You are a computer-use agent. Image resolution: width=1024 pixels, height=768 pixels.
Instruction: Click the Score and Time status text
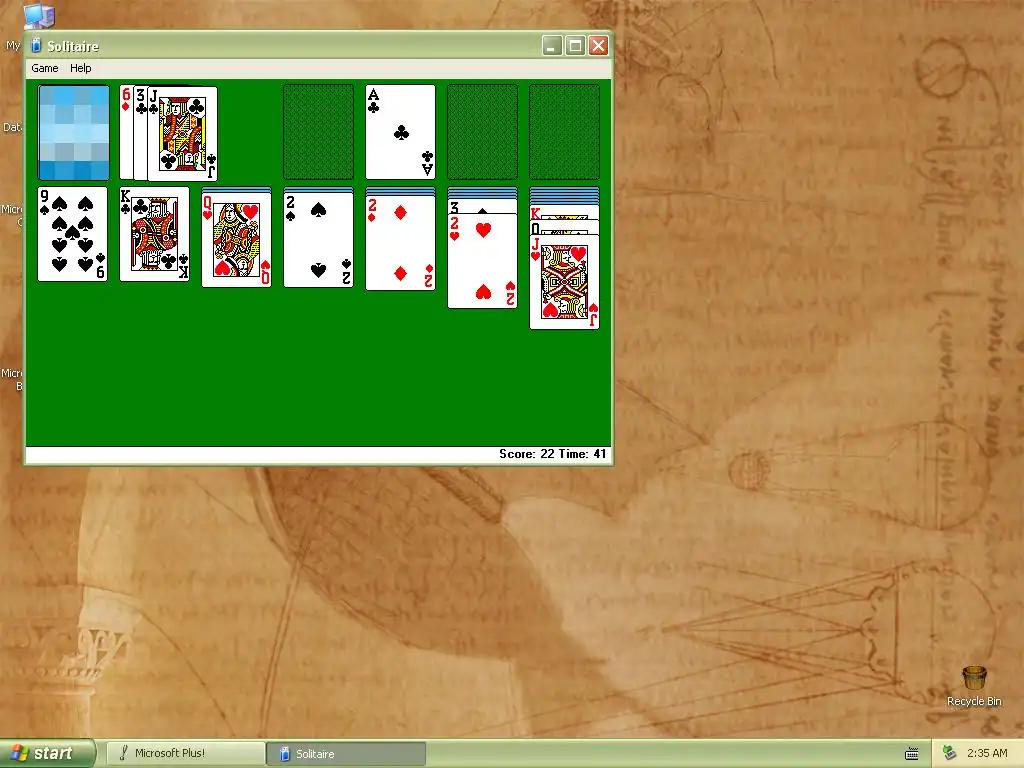tap(552, 454)
